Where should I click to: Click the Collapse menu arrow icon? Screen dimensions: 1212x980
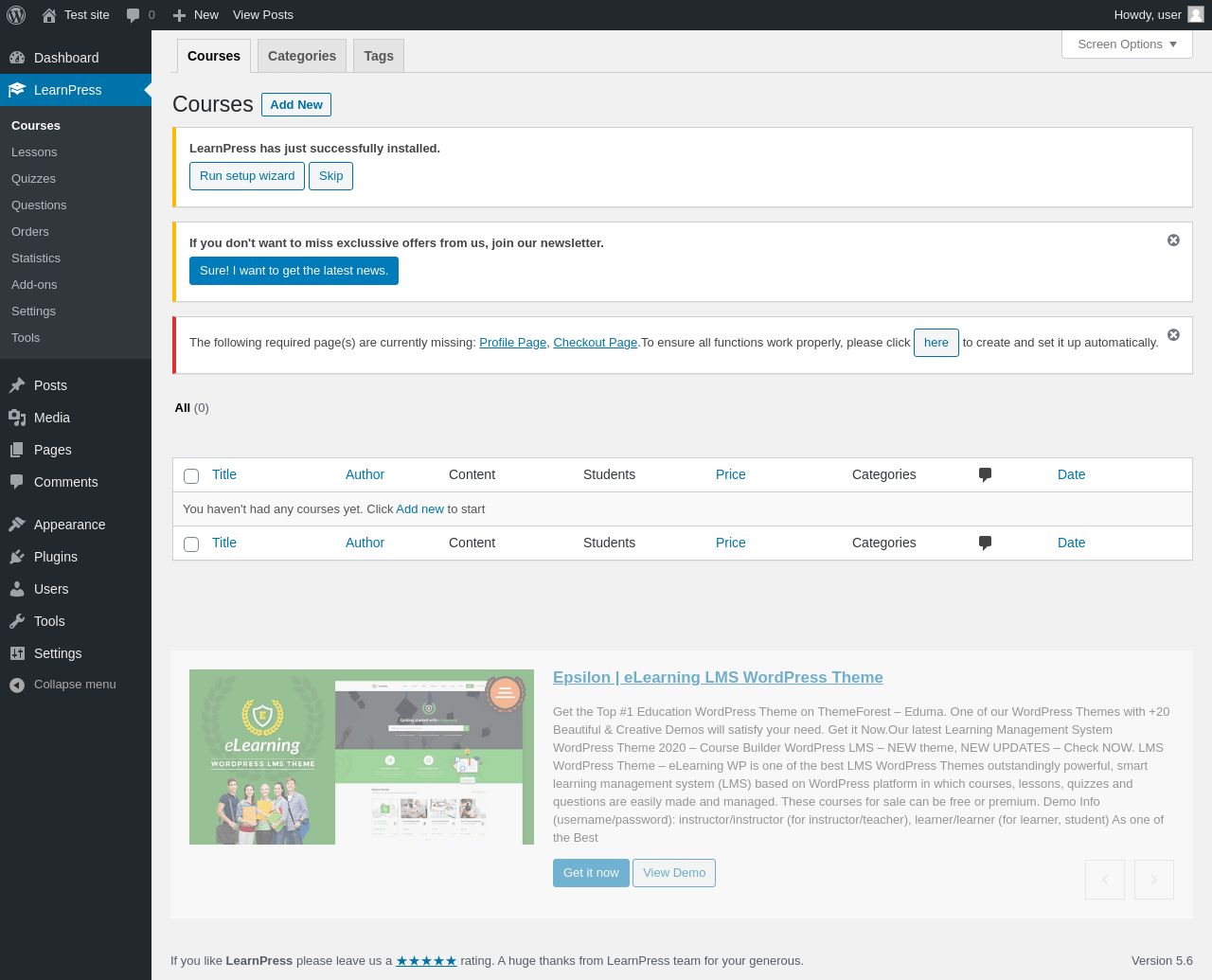[x=17, y=685]
